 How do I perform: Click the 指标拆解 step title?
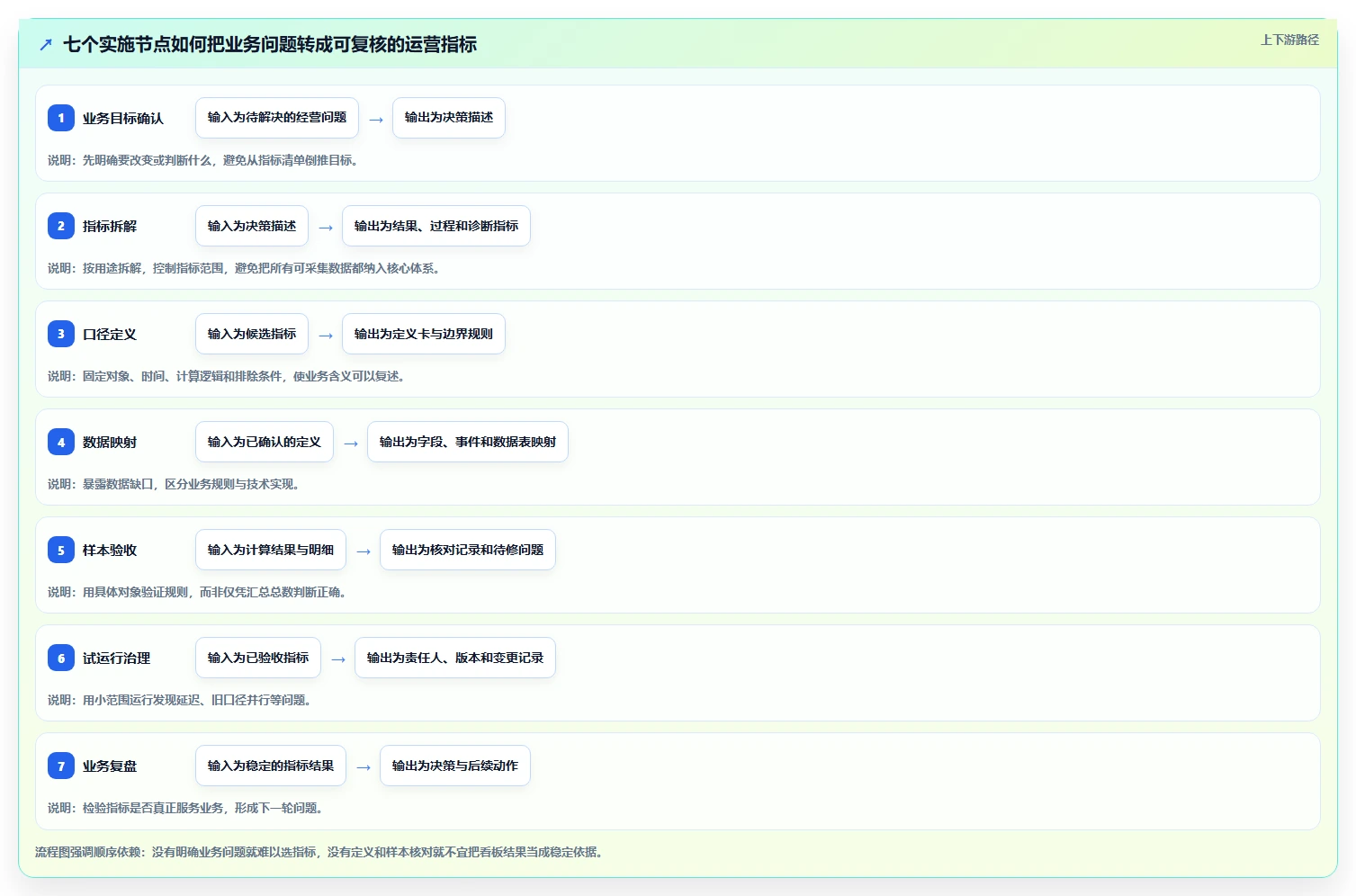point(110,226)
